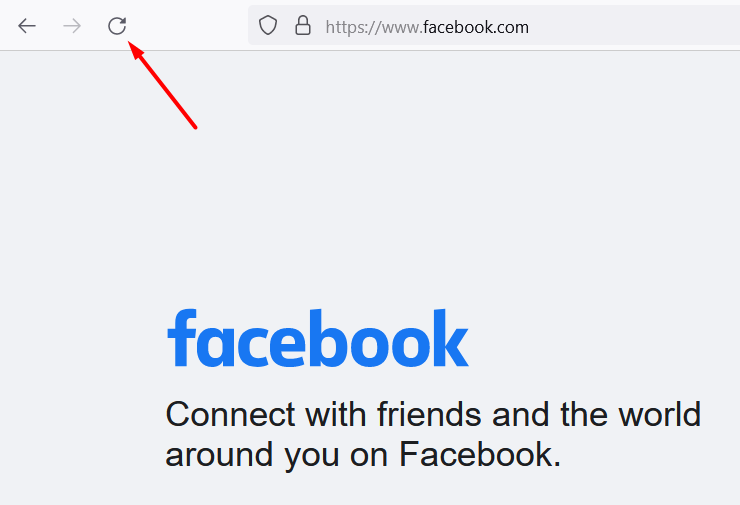Image resolution: width=740 pixels, height=505 pixels.
Task: Click the word 'Facebook.' ending the tagline
Action: (480, 454)
